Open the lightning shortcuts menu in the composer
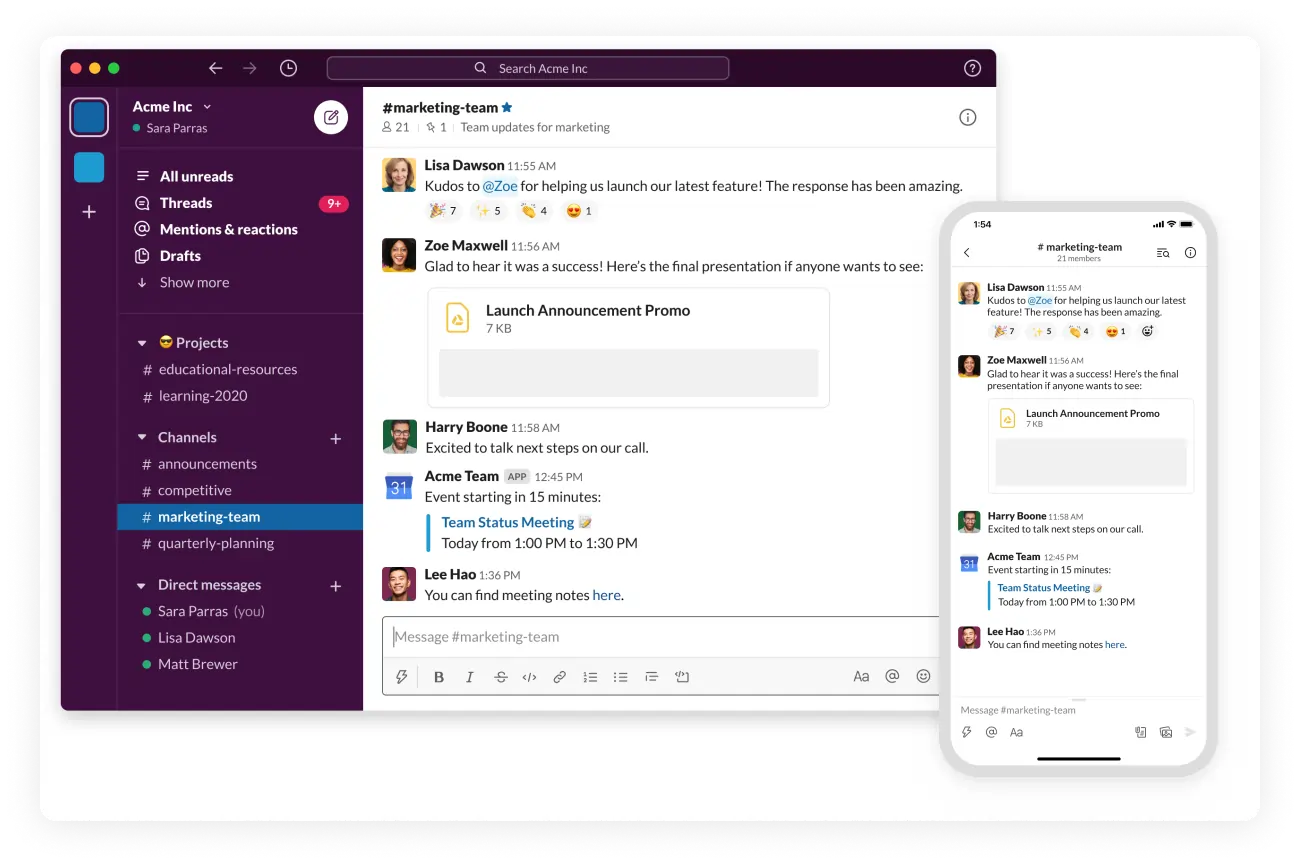This screenshot has height=865, width=1300. (401, 676)
